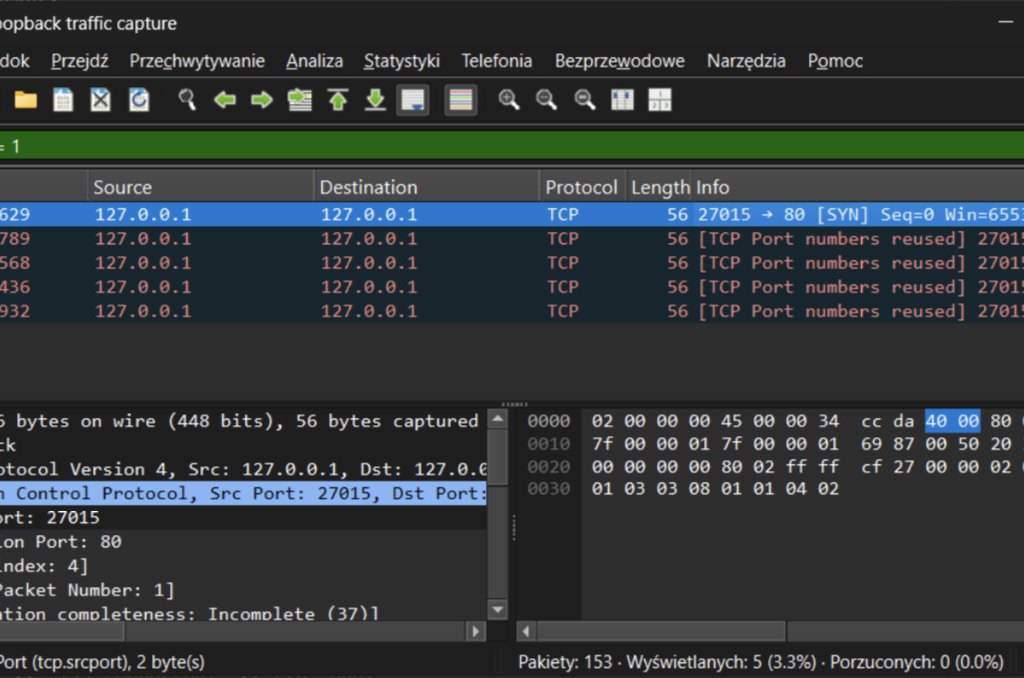Click the go to specific packet icon
This screenshot has width=1024, height=678.
299,100
